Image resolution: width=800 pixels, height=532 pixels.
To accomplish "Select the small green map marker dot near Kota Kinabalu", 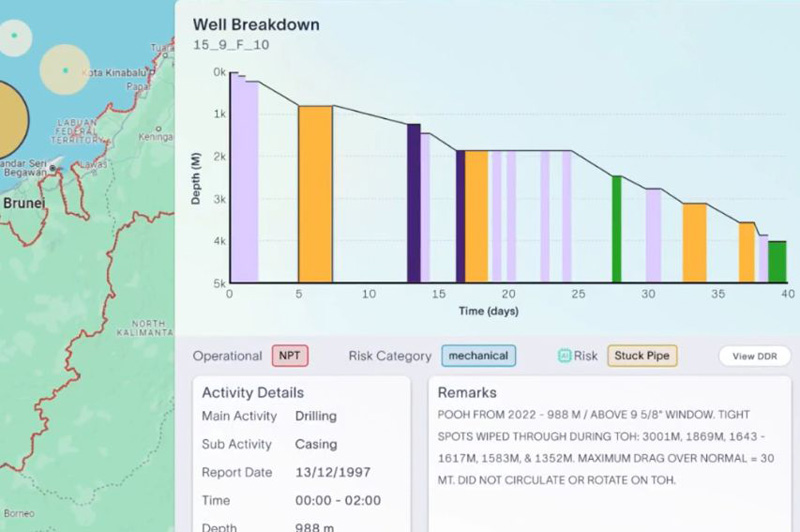I will (65, 70).
